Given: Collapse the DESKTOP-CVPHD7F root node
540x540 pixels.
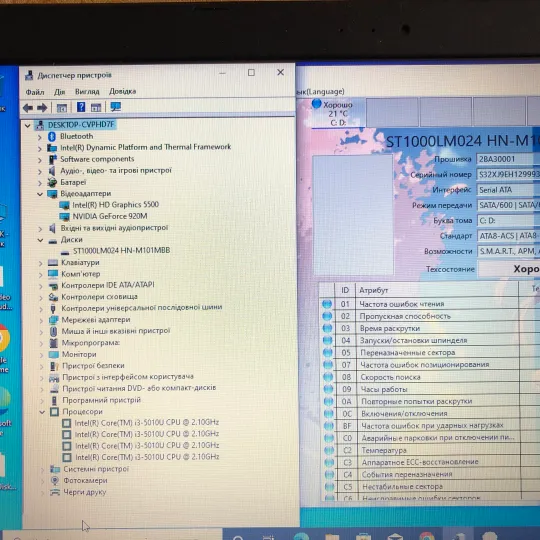Looking at the screenshot, I should click(x=28, y=126).
